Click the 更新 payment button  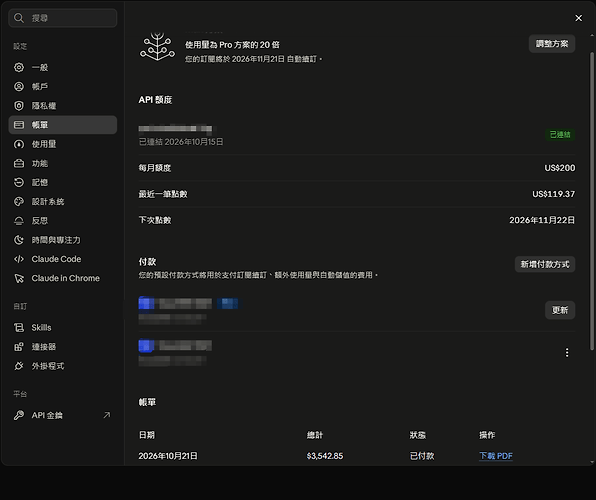[560, 310]
